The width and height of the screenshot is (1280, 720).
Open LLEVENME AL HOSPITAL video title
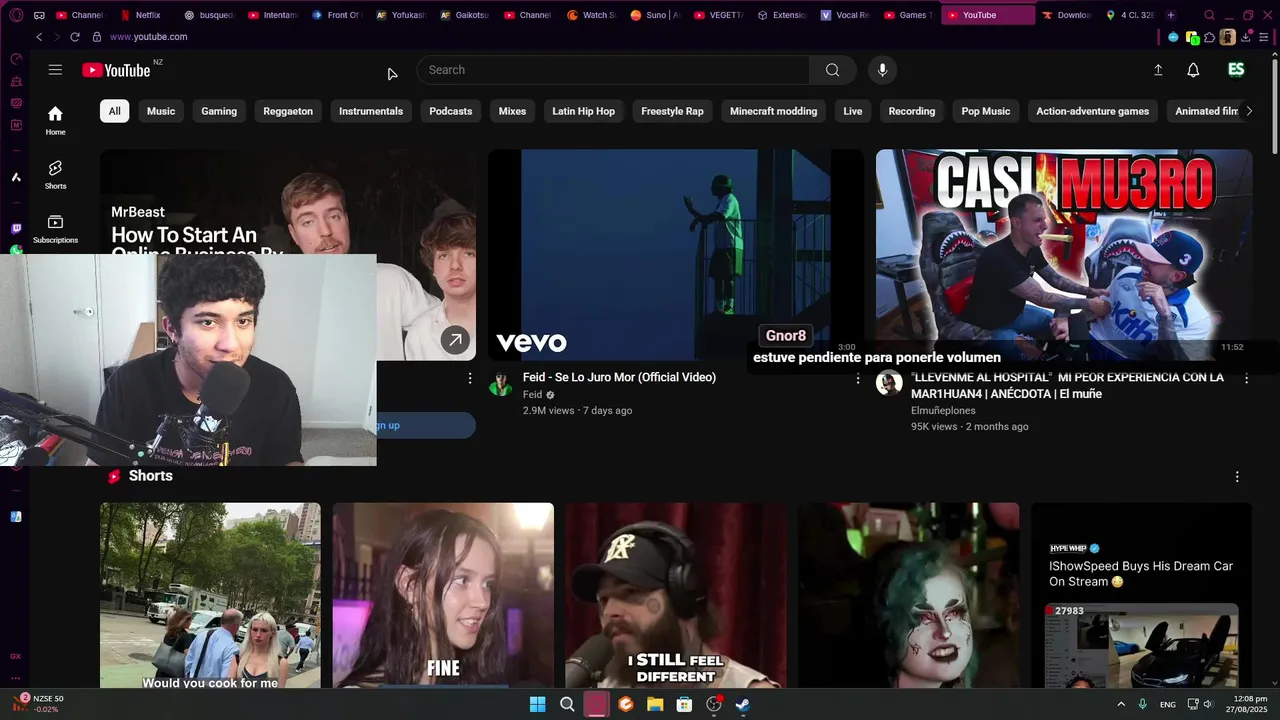point(1067,385)
